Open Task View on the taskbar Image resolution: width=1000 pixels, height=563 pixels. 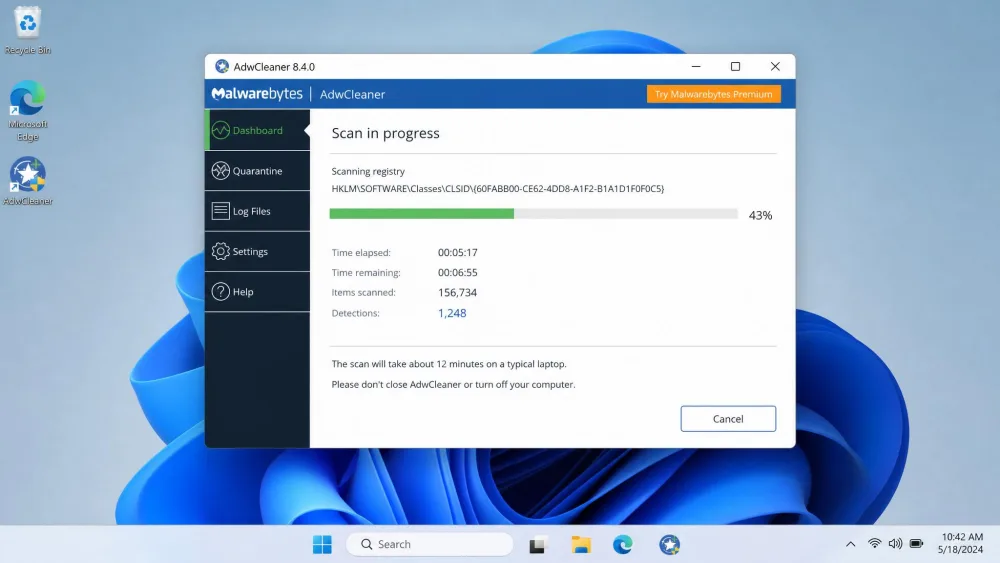[x=538, y=545]
